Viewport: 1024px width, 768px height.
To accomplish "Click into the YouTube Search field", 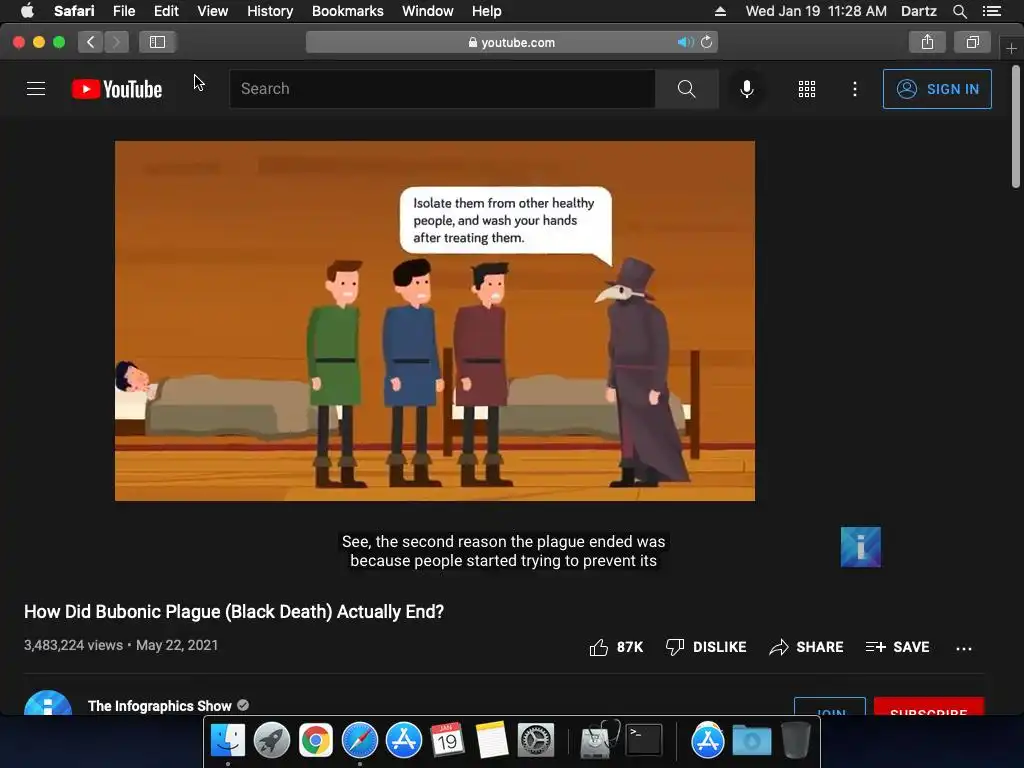I will click(x=442, y=88).
